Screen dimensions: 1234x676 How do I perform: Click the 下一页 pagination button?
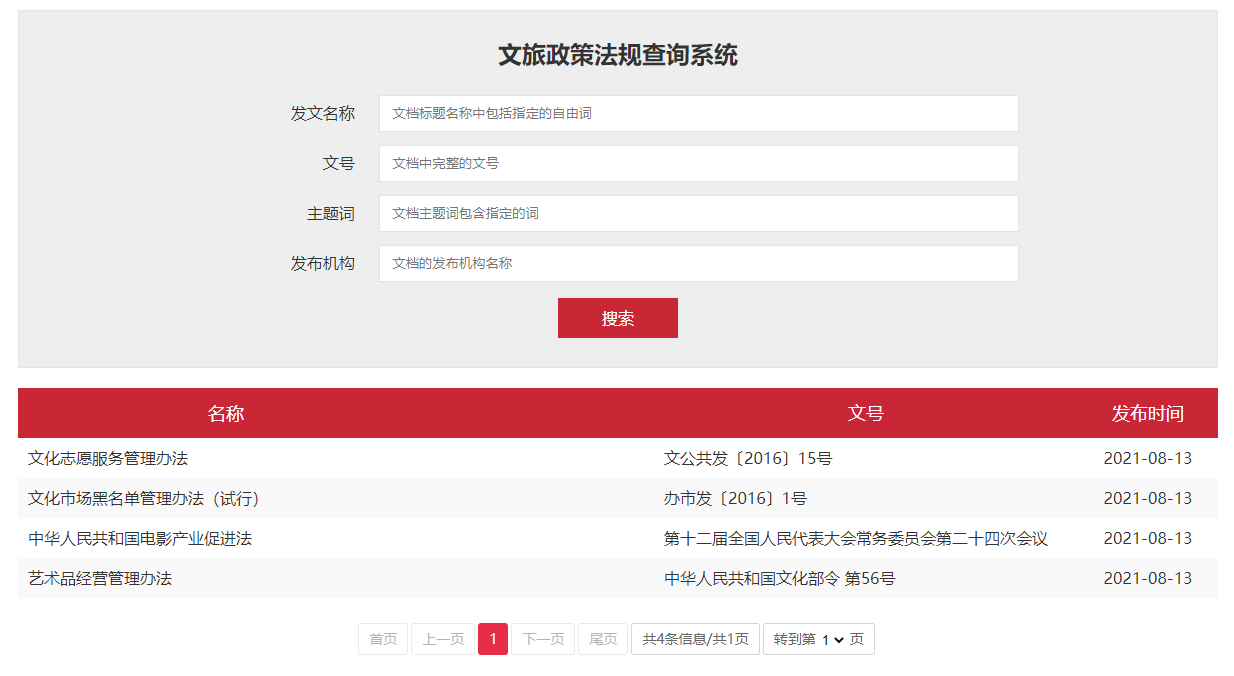543,640
